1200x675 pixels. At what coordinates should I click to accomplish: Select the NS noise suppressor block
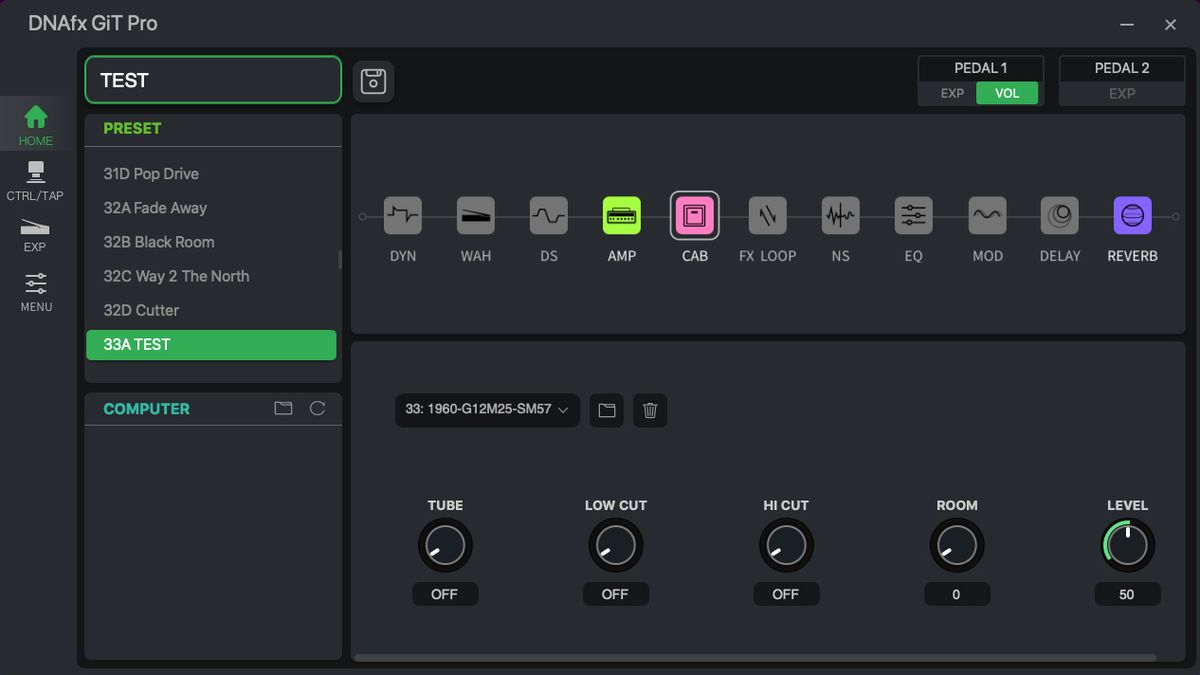pyautogui.click(x=841, y=215)
